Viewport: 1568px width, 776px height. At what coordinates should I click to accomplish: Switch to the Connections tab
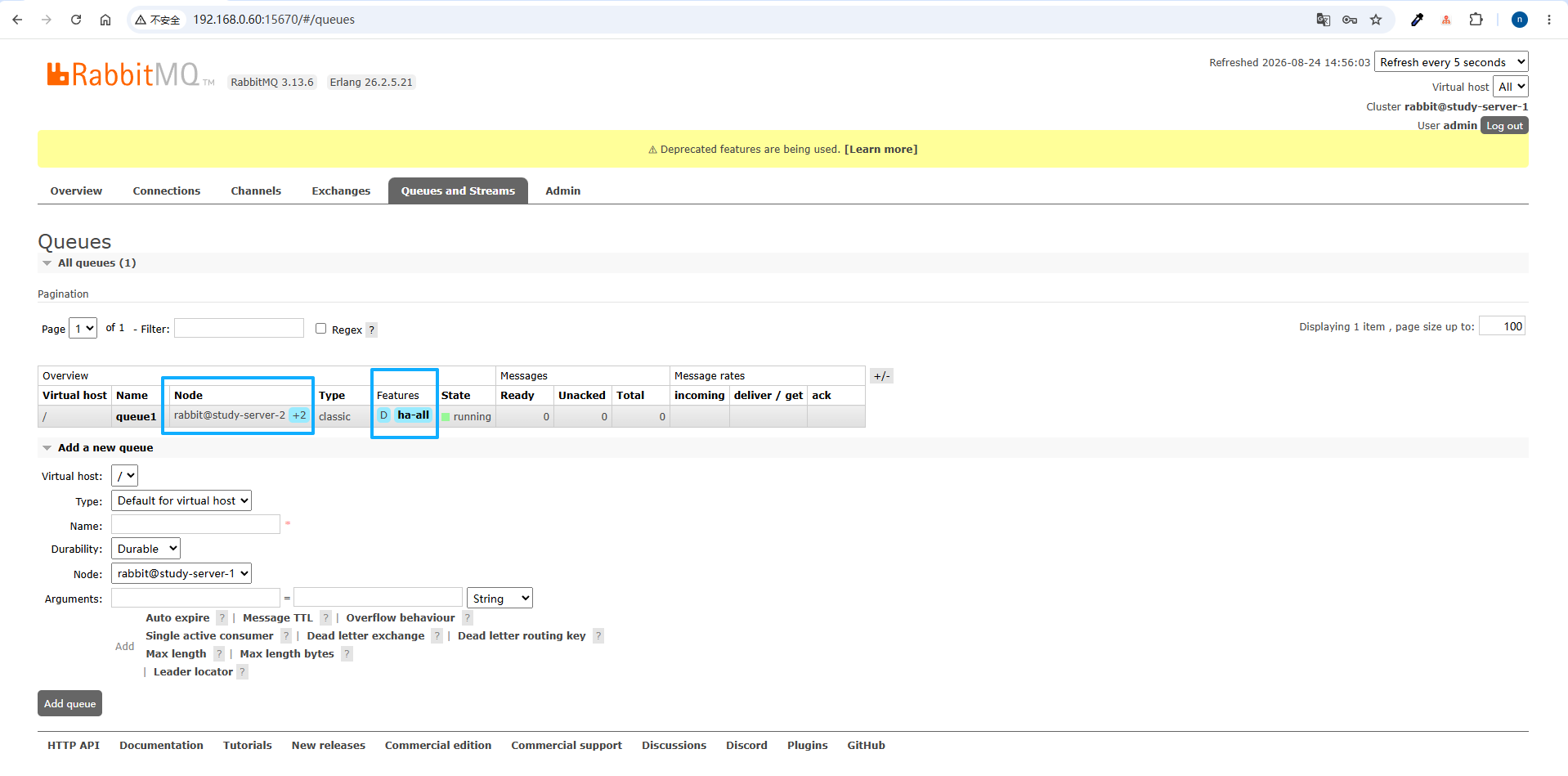167,191
